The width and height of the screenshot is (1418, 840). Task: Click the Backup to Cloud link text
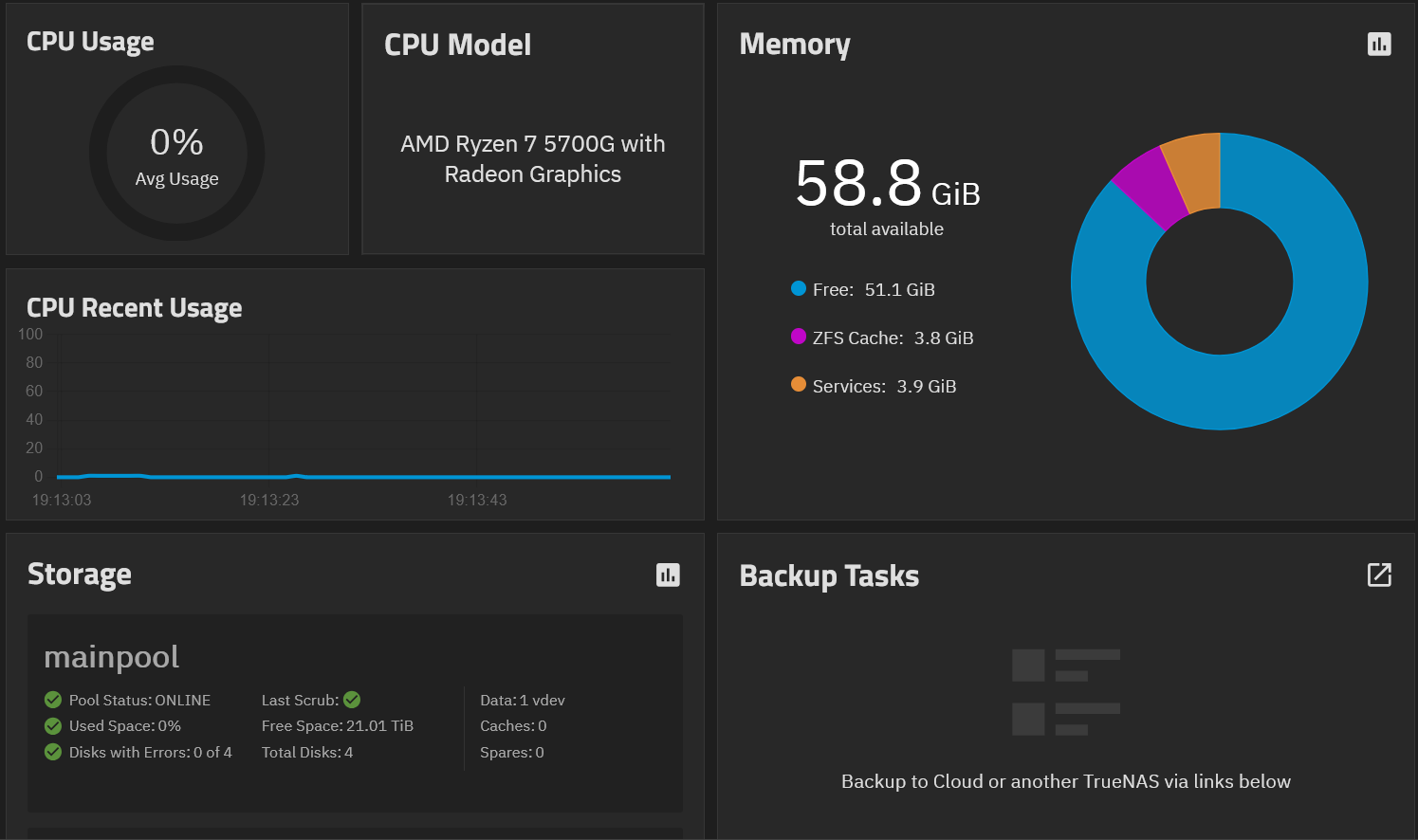point(1065,781)
